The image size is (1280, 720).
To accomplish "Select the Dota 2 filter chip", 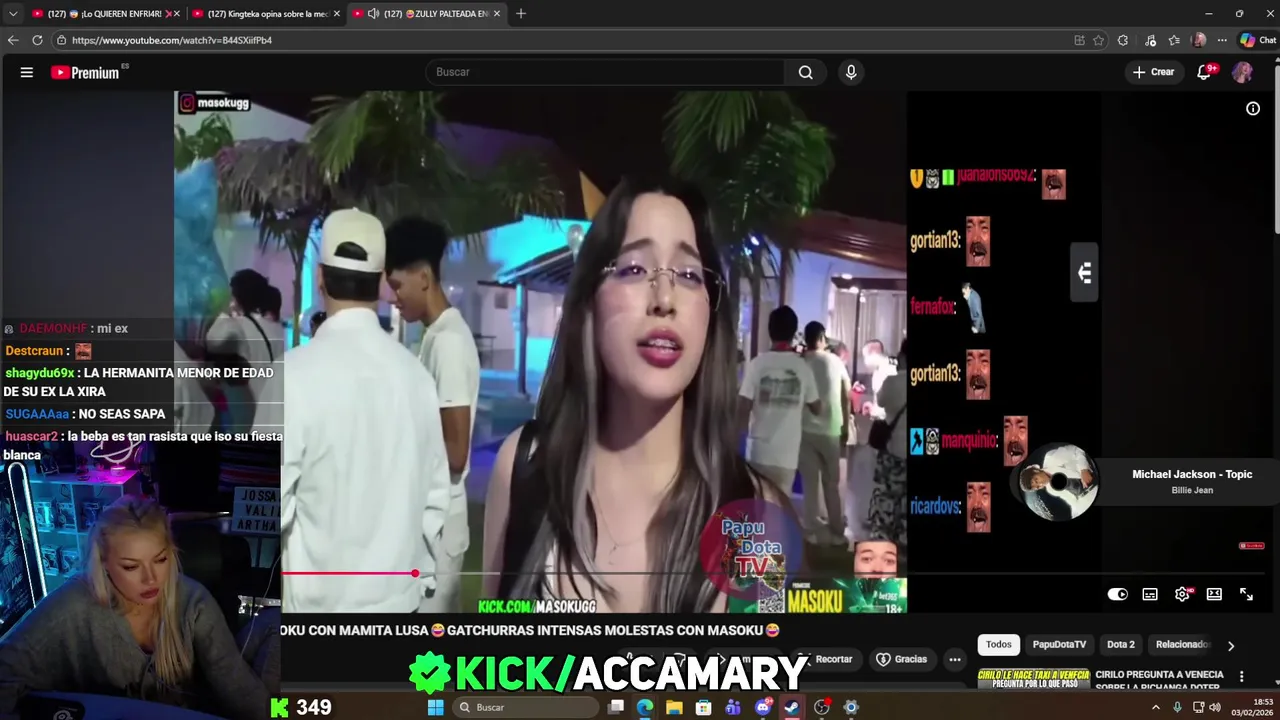I will tap(1121, 645).
